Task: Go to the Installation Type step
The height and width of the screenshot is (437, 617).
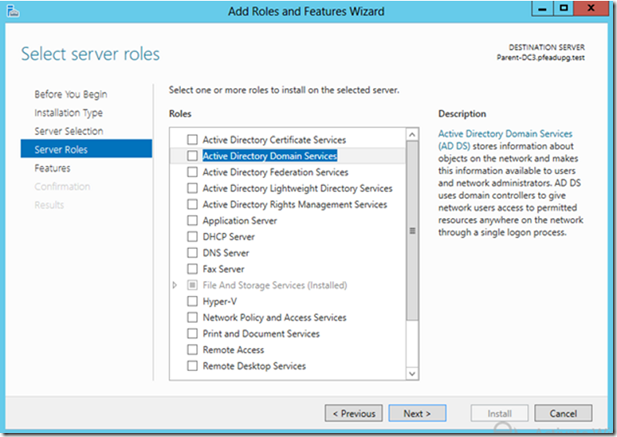Action: tap(68, 113)
